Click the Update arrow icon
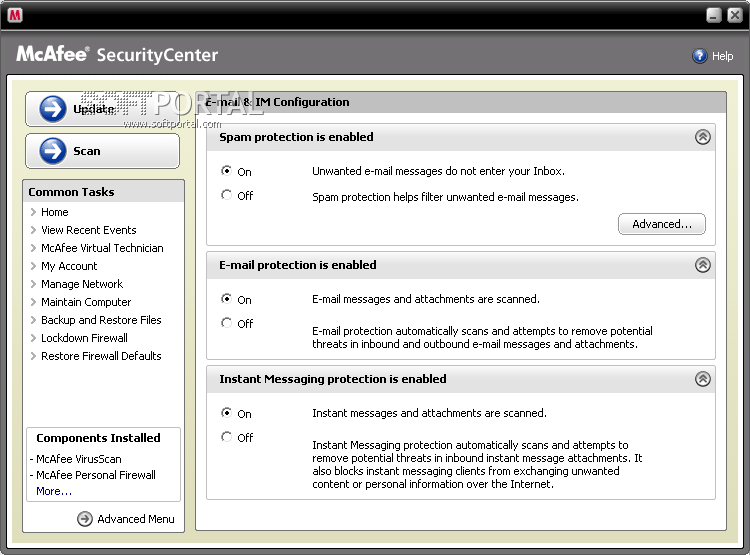The width and height of the screenshot is (750, 555). [53, 109]
